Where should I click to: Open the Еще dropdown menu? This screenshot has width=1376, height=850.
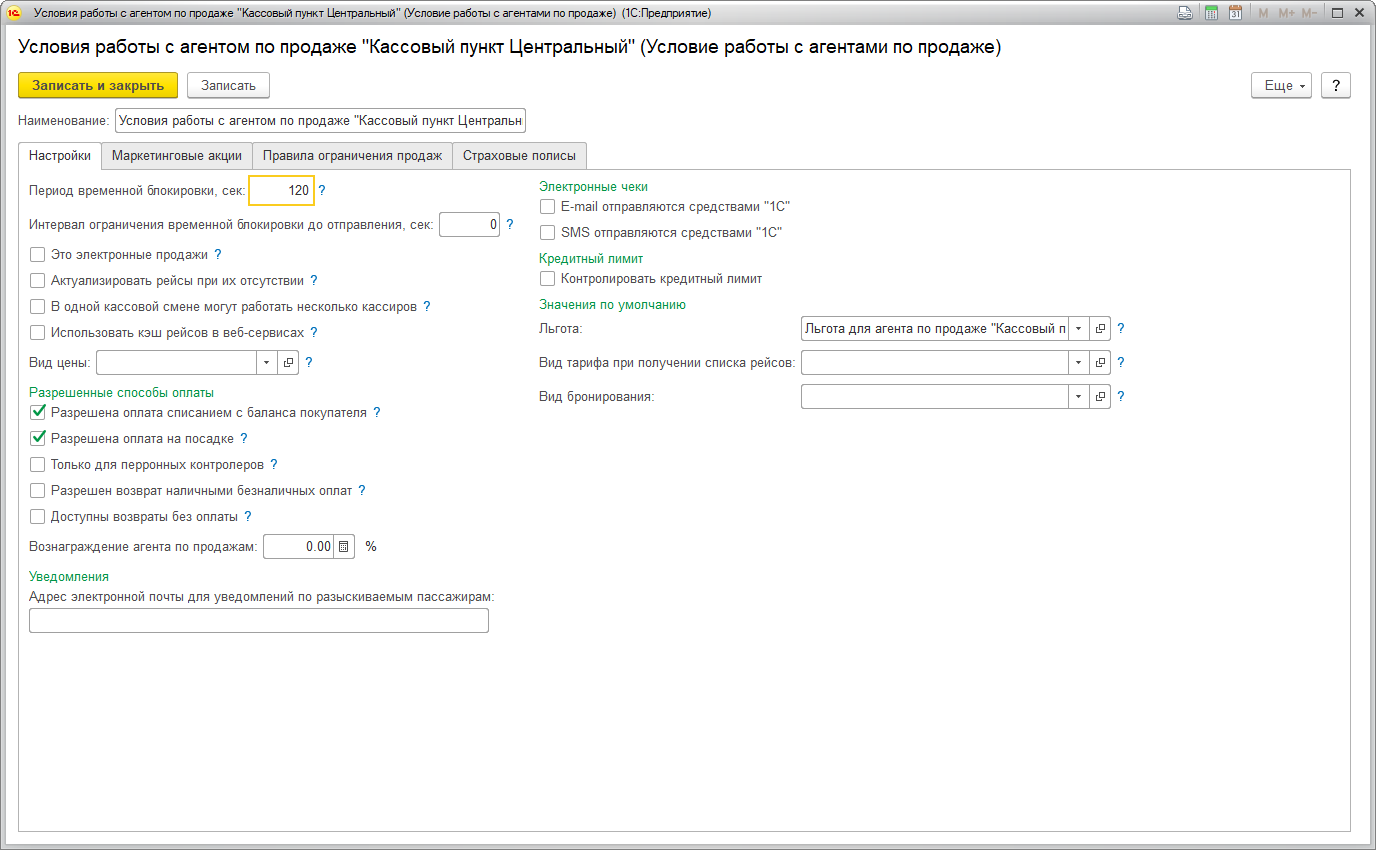click(x=1281, y=86)
